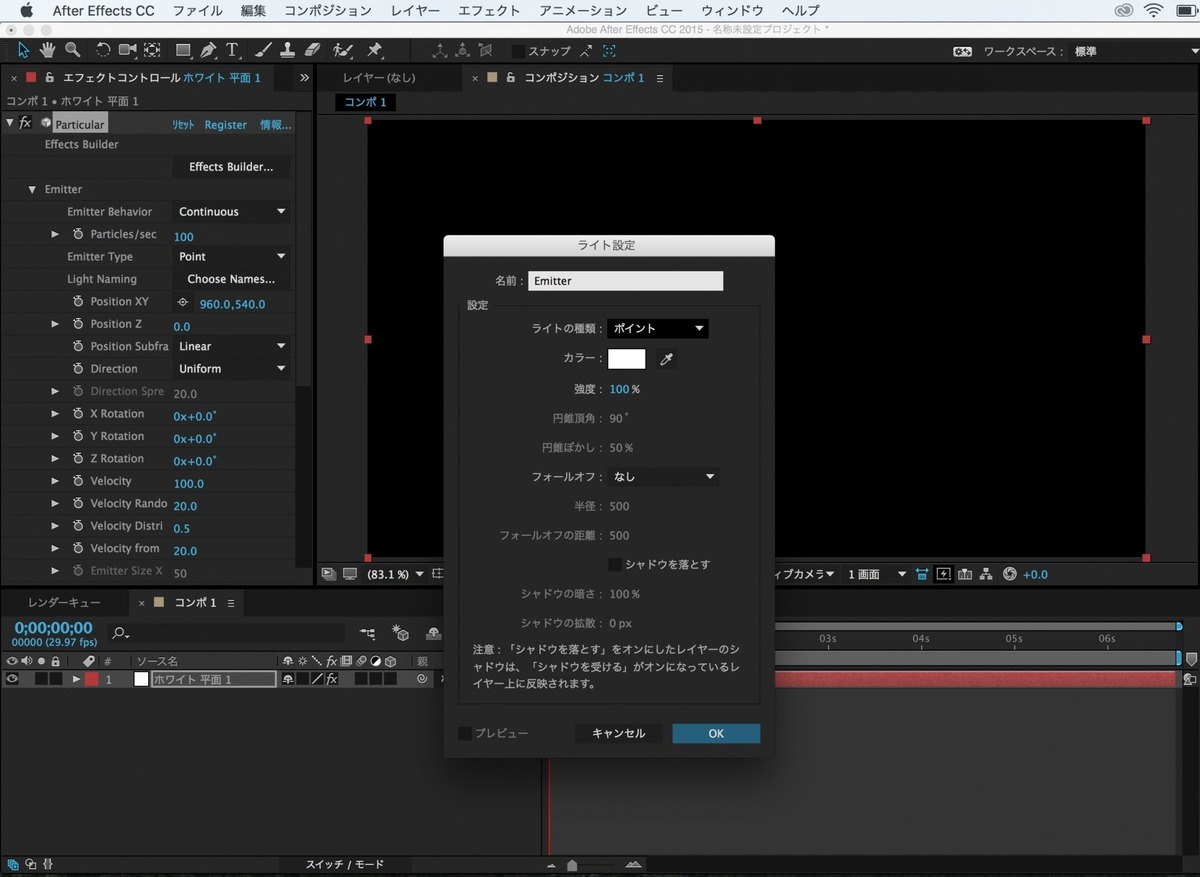This screenshot has width=1200, height=877.
Task: Click the OK button in the light dialog
Action: (x=716, y=733)
